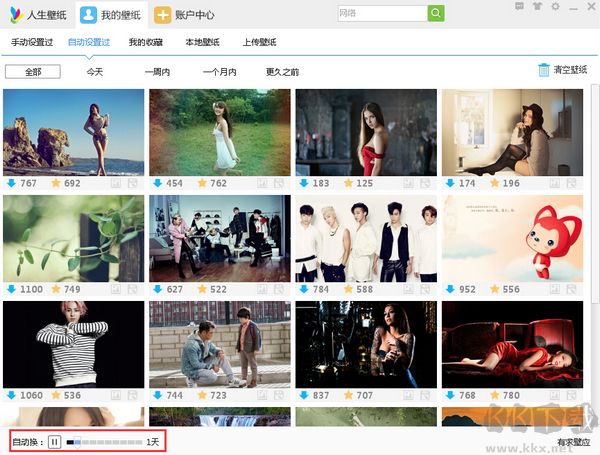Pause the automatic wallpaper change
The width and height of the screenshot is (600, 455).
pyautogui.click(x=55, y=441)
